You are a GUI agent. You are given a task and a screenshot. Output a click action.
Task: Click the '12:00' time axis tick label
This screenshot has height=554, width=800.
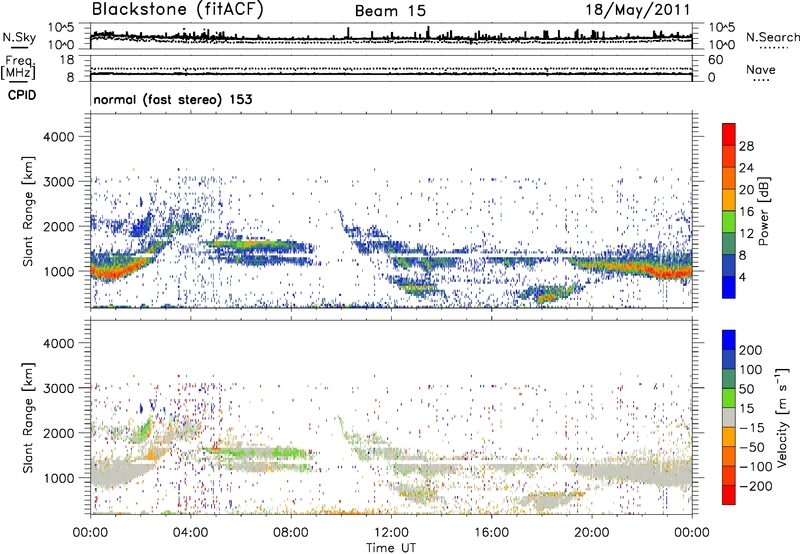tap(391, 533)
